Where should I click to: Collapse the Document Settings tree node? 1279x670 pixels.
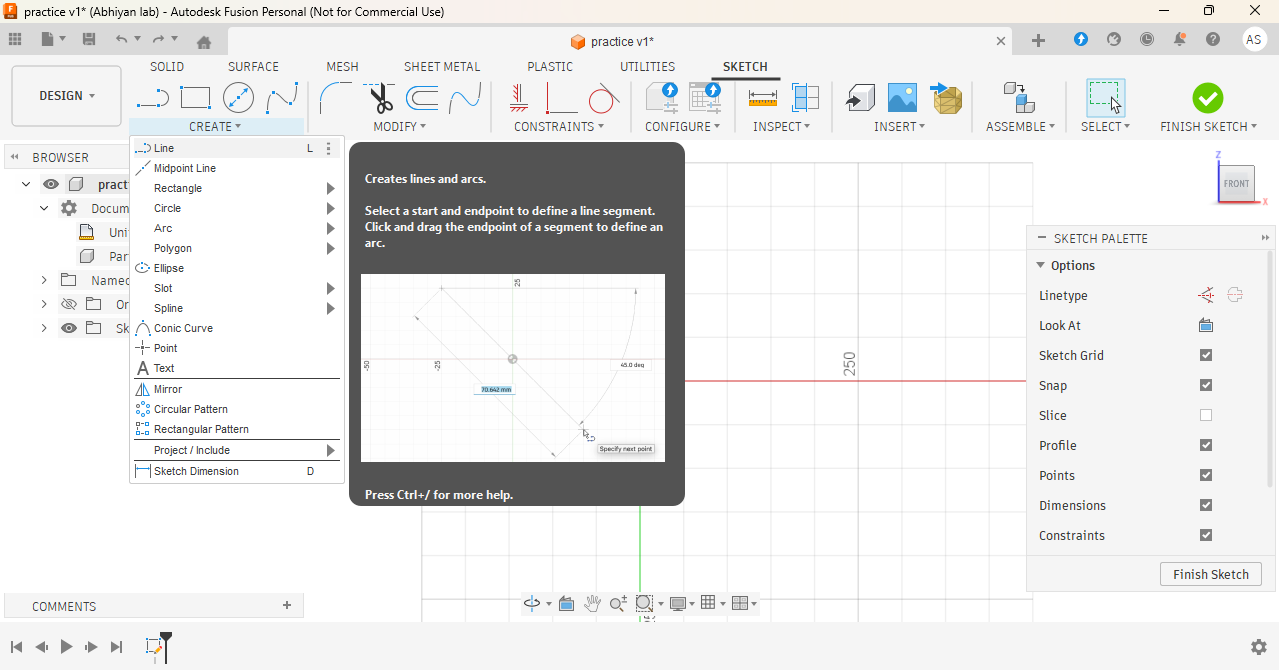pyautogui.click(x=44, y=208)
